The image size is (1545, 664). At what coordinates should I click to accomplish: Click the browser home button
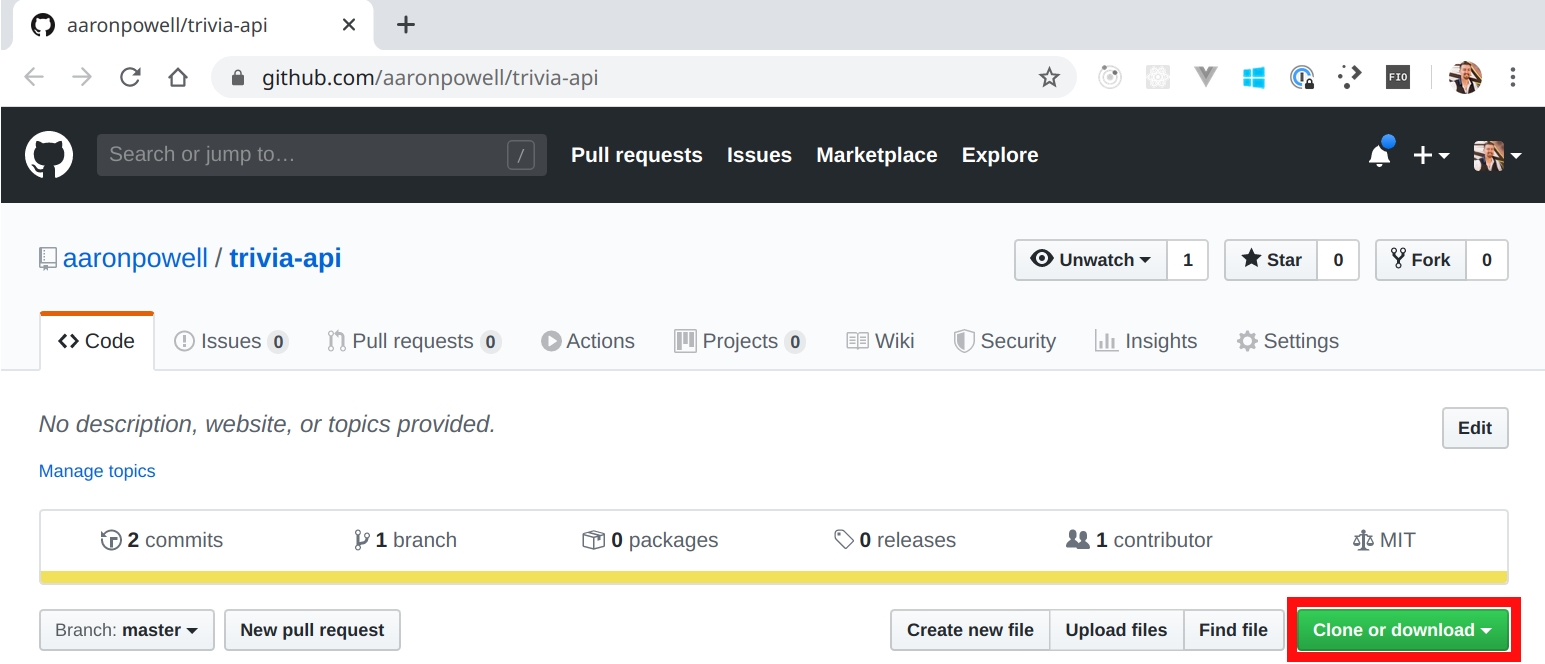[178, 77]
